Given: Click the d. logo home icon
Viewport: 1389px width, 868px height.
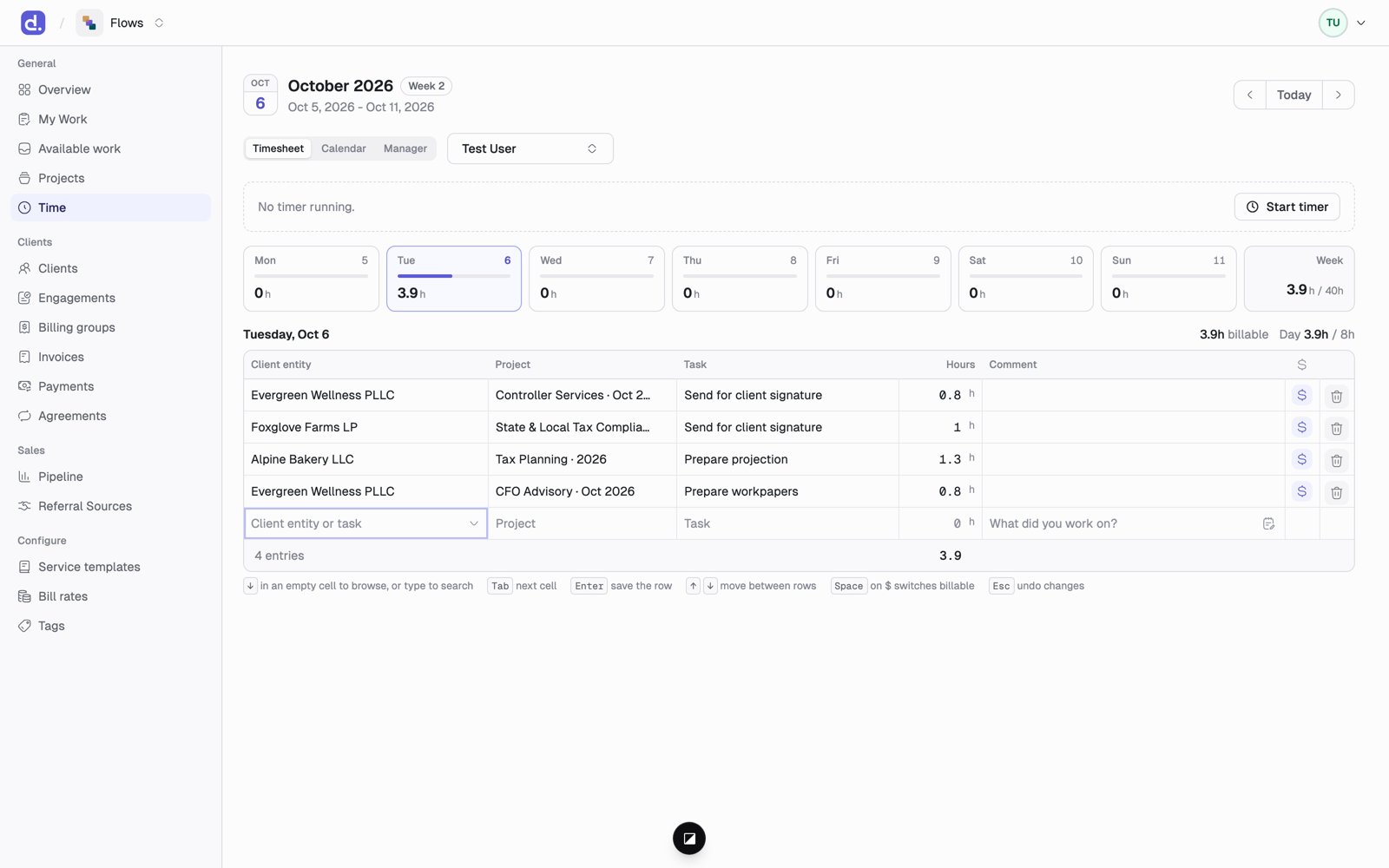Looking at the screenshot, I should 33,23.
